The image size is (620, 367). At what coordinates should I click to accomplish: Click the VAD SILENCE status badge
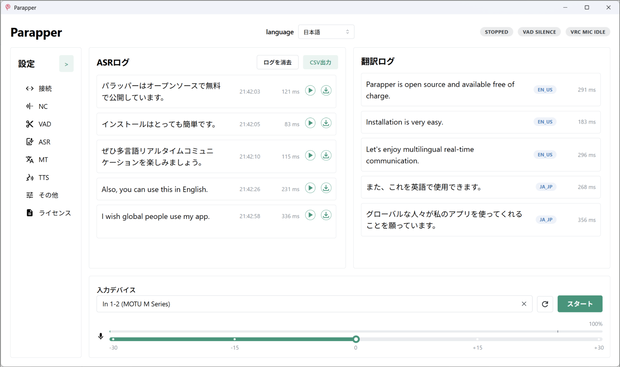click(539, 32)
